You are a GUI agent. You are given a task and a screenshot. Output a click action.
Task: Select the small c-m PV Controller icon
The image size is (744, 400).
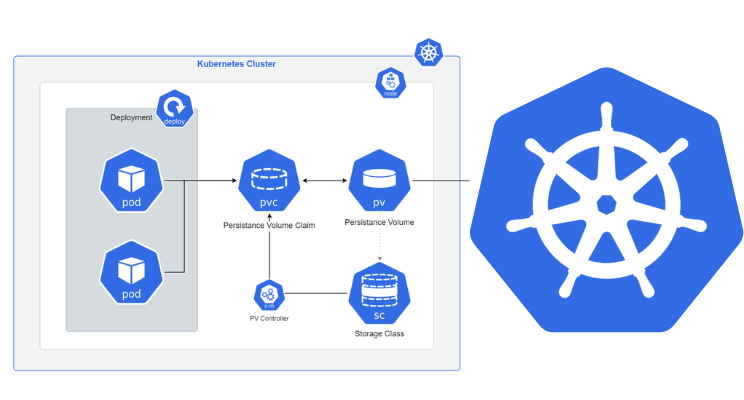(x=269, y=294)
